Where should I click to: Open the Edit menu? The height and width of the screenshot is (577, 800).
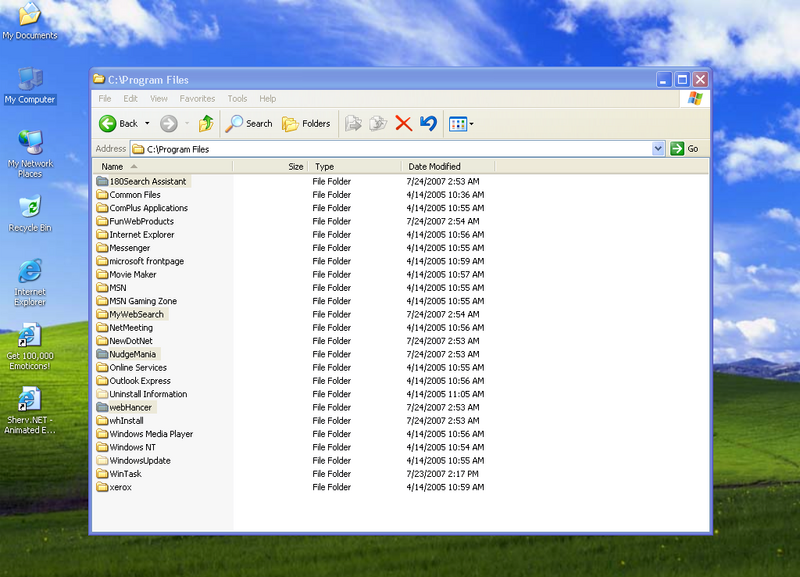pos(130,98)
